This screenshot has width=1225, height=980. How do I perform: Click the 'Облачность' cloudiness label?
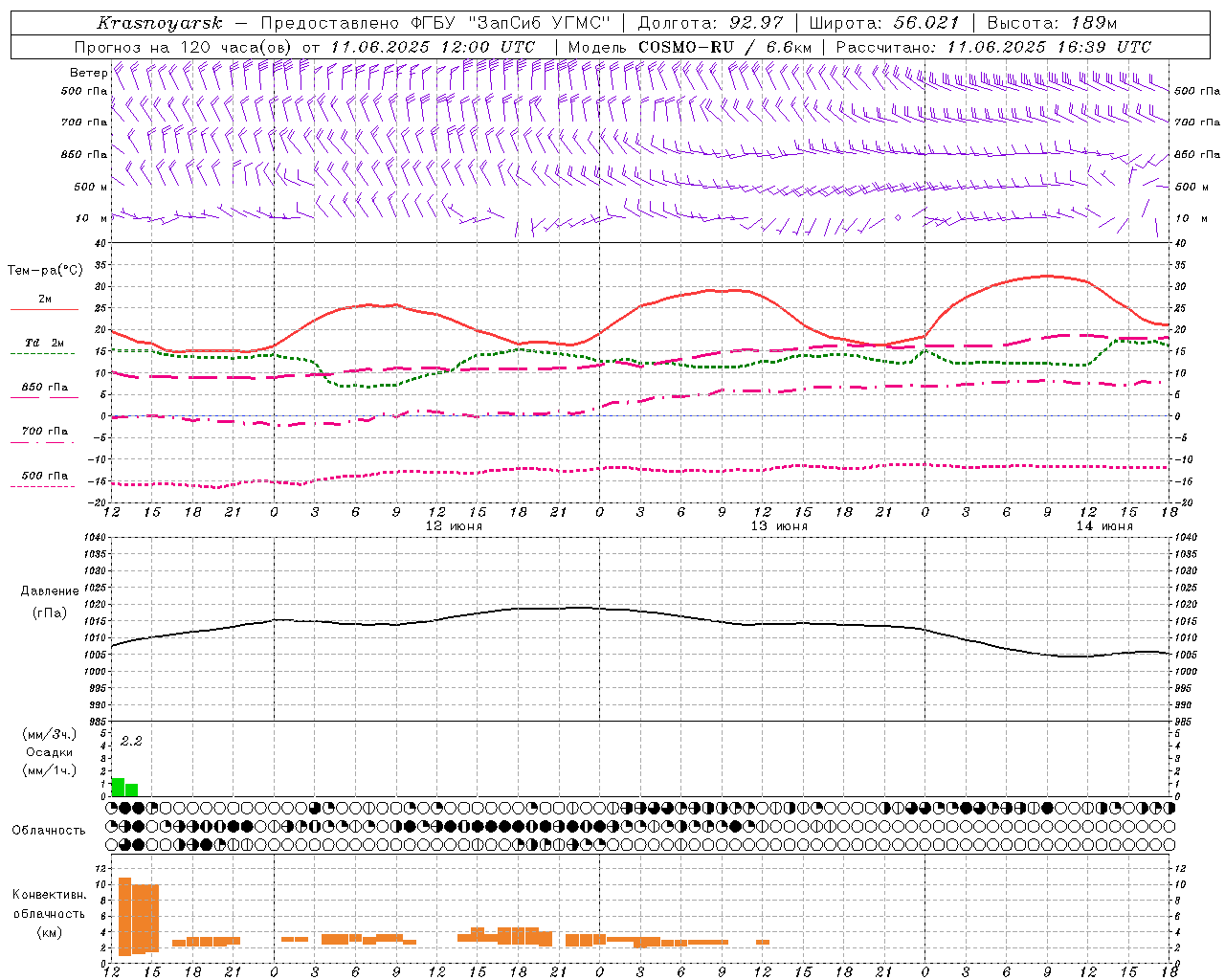coord(49,830)
